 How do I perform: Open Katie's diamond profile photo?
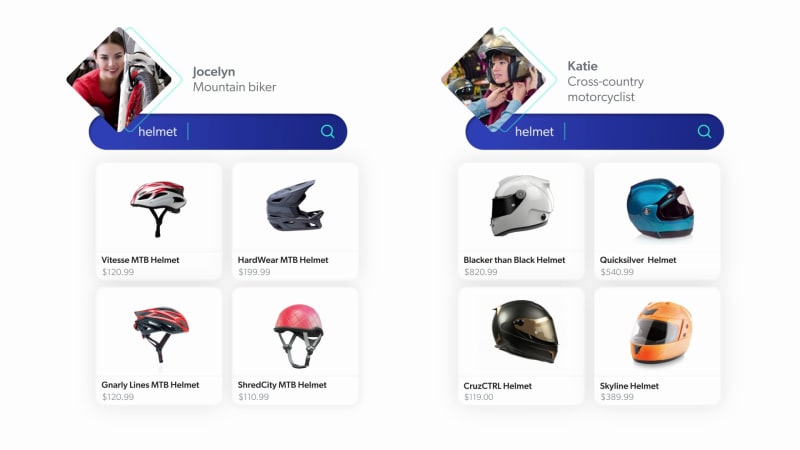pos(493,80)
